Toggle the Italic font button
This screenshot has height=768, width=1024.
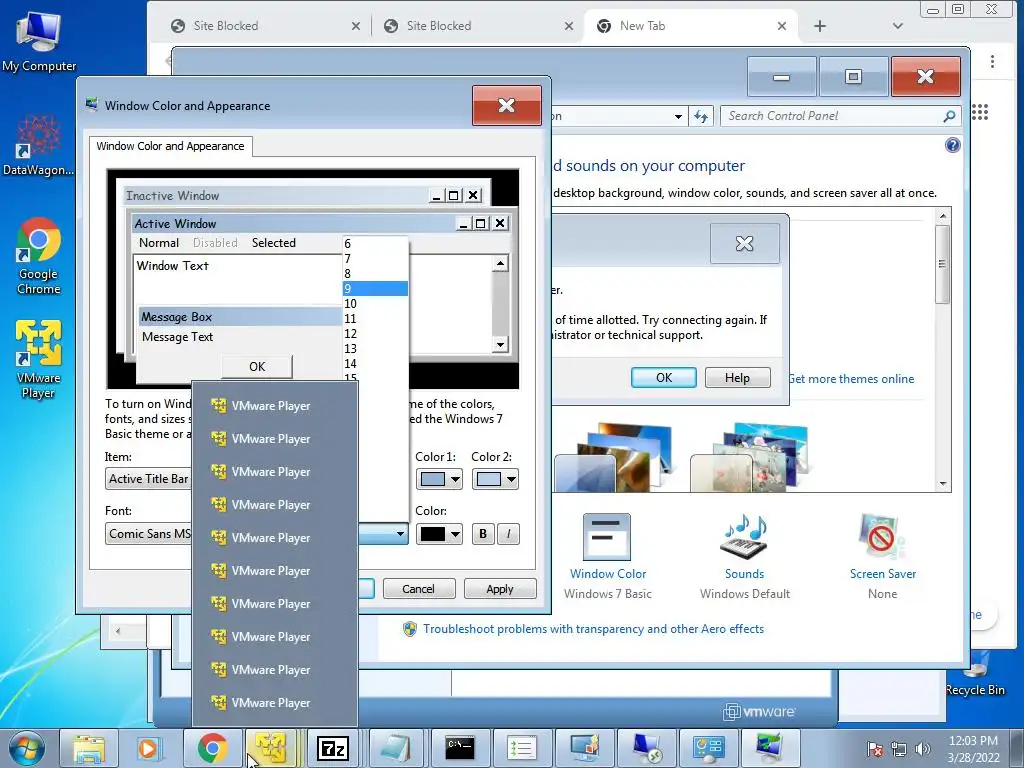click(x=509, y=534)
